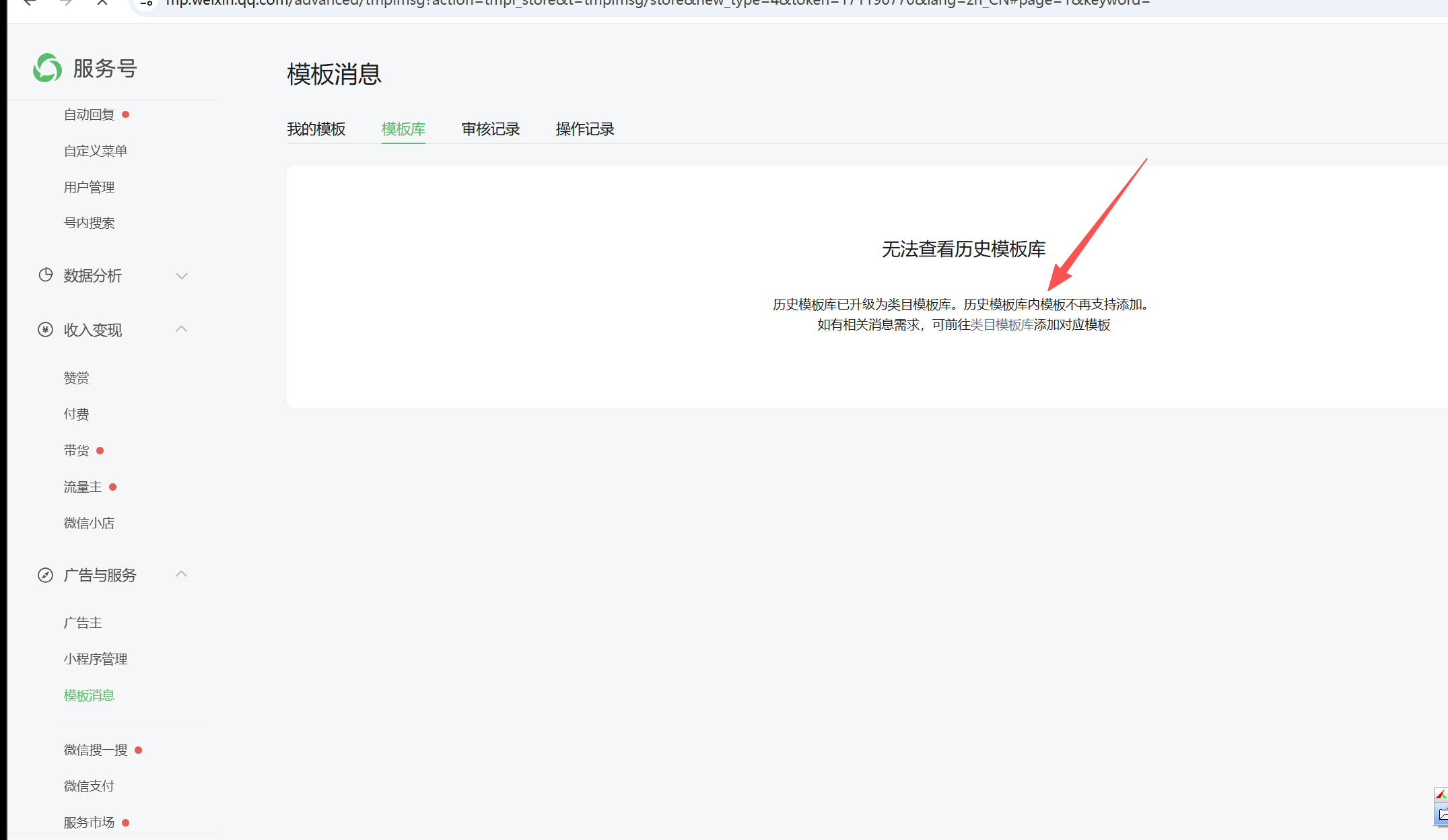Click the 广告与服务 compass icon

[45, 575]
